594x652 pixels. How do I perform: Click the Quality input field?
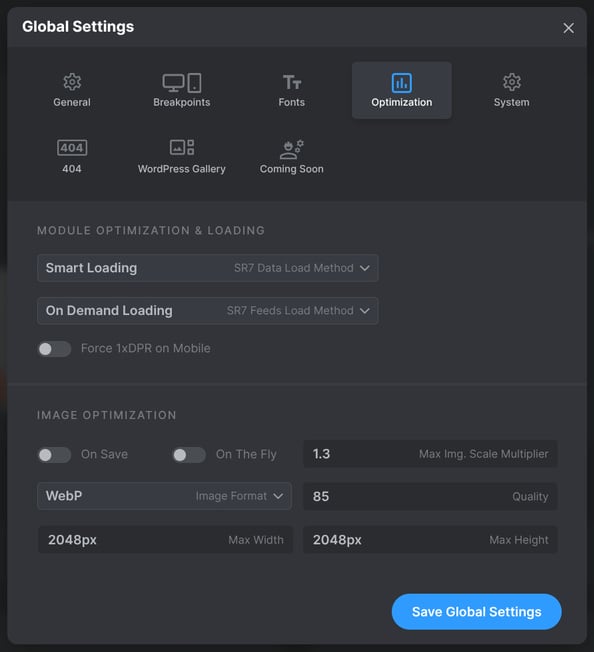(430, 496)
